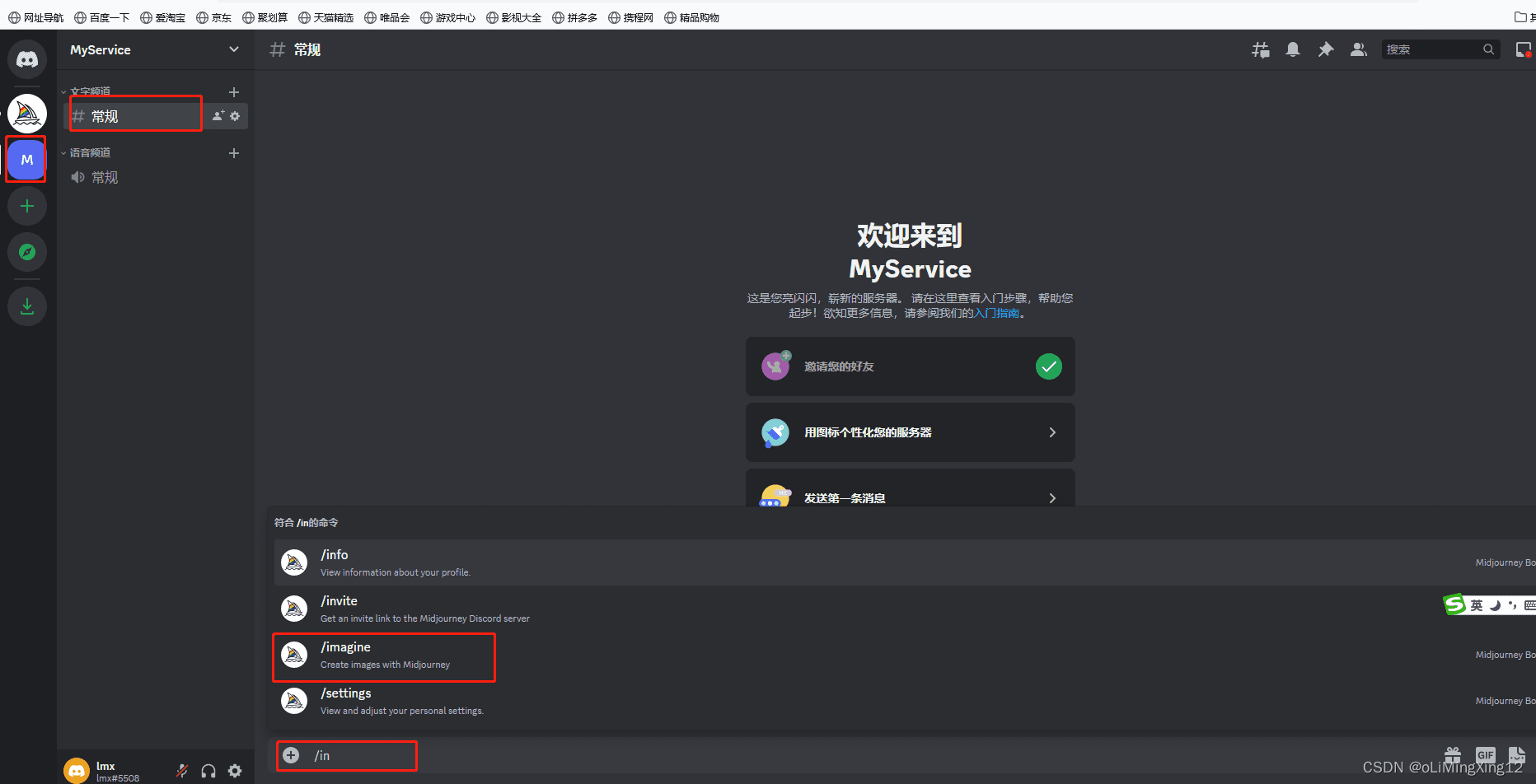Open 百度一下 bookmark
Viewport: 1536px width, 784px height.
[102, 17]
